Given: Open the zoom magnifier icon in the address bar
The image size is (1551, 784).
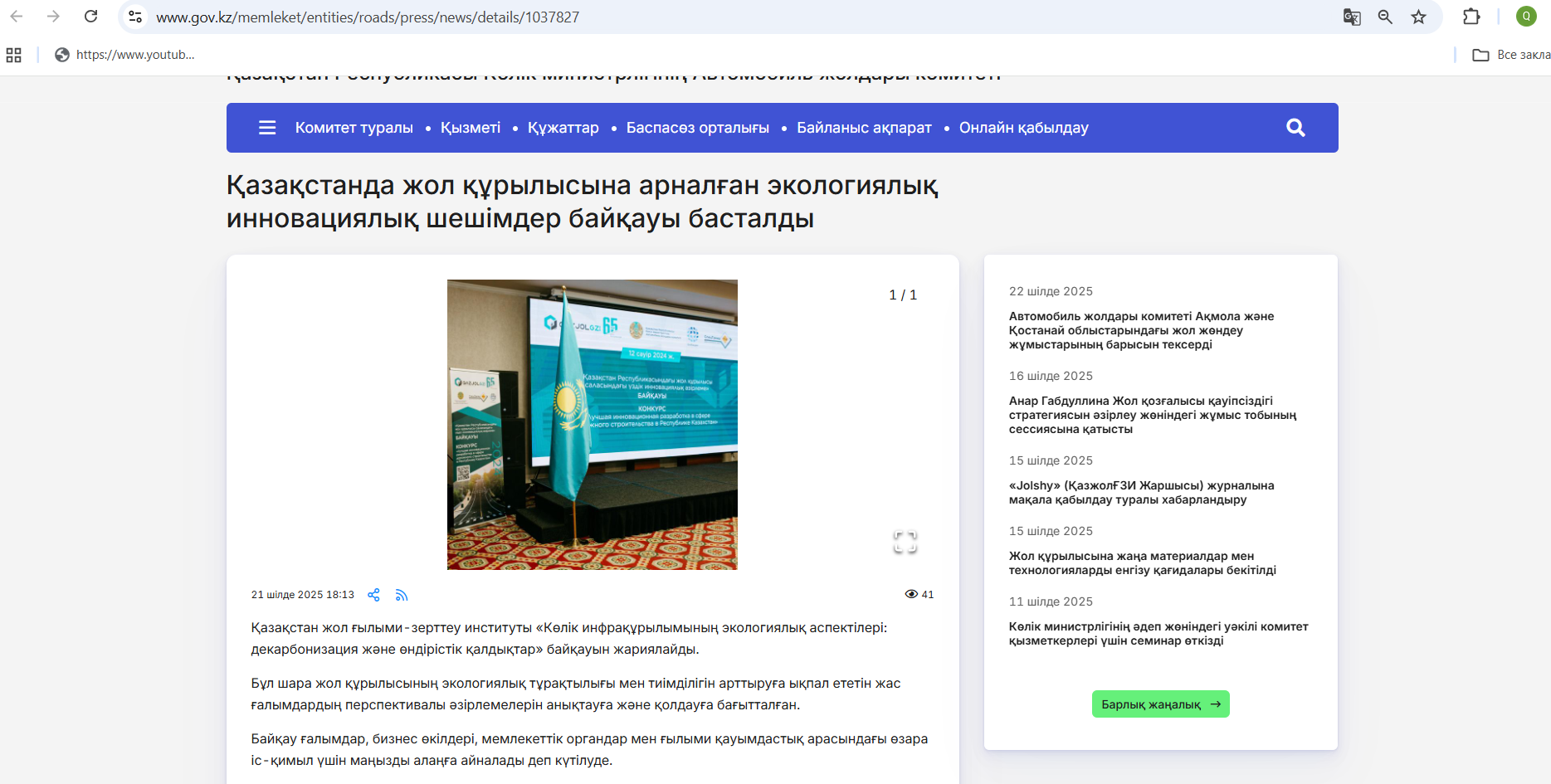Looking at the screenshot, I should [x=1385, y=17].
